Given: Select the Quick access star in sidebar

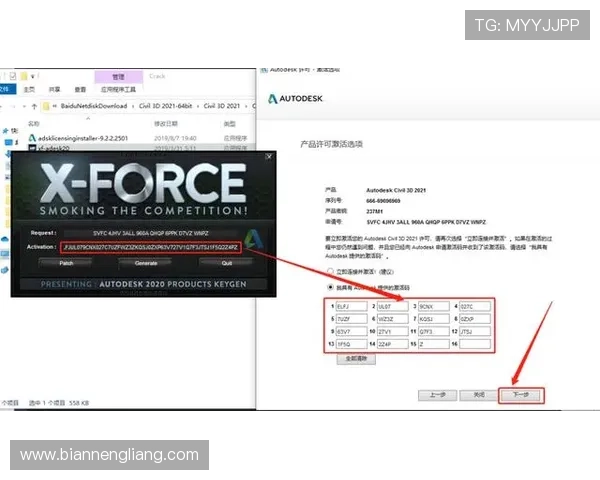Looking at the screenshot, I should pyautogui.click(x=5, y=131).
